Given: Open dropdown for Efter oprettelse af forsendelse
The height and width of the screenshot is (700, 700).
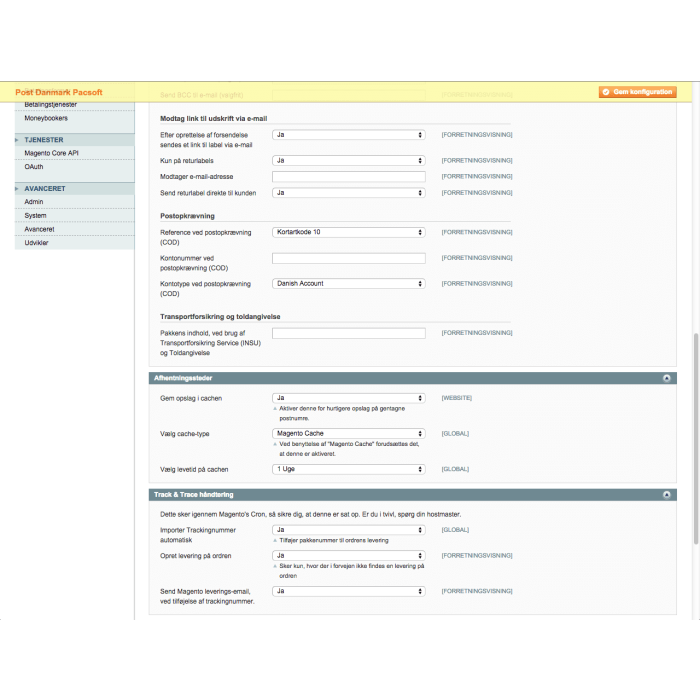Looking at the screenshot, I should 349,135.
